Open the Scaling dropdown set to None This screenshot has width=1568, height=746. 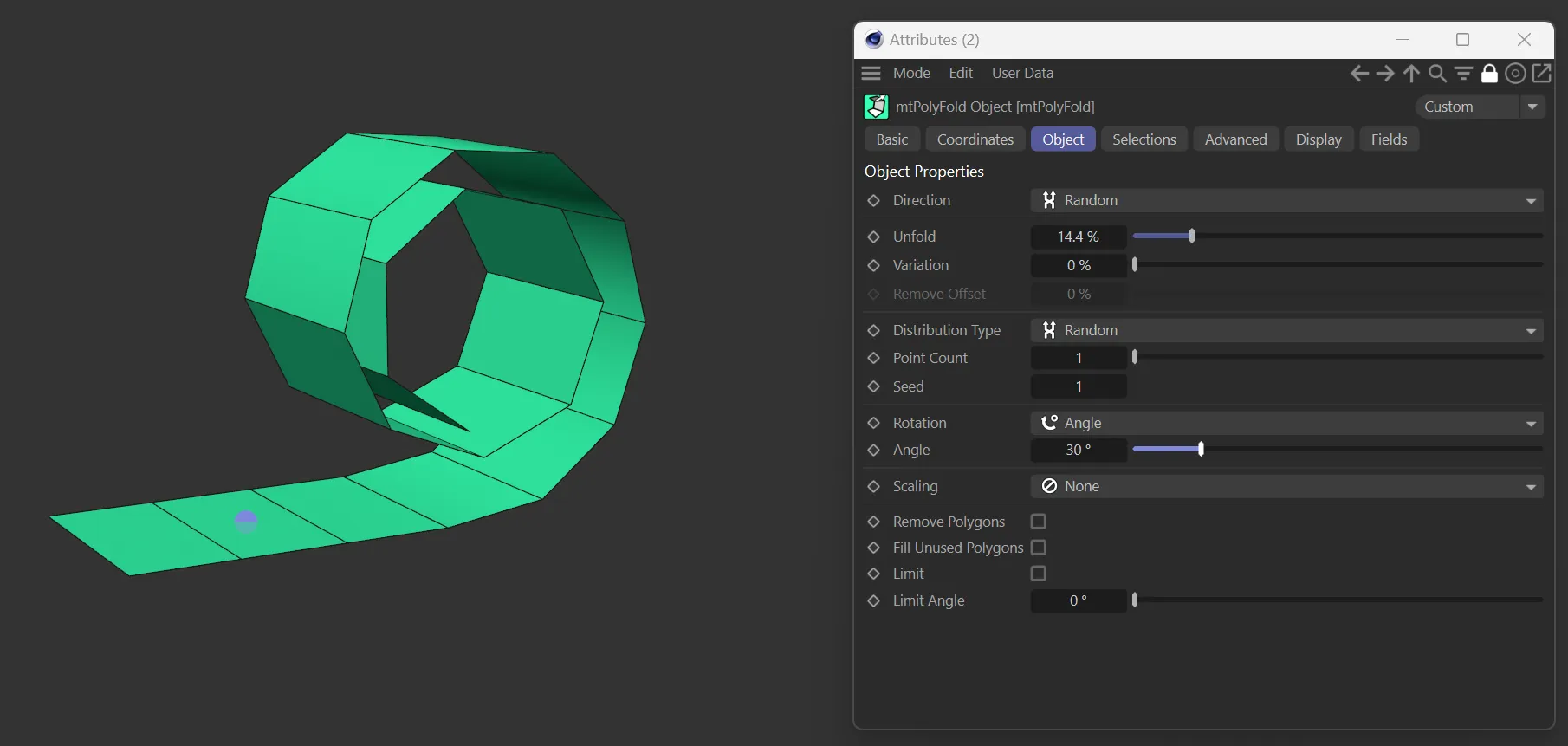(1286, 486)
